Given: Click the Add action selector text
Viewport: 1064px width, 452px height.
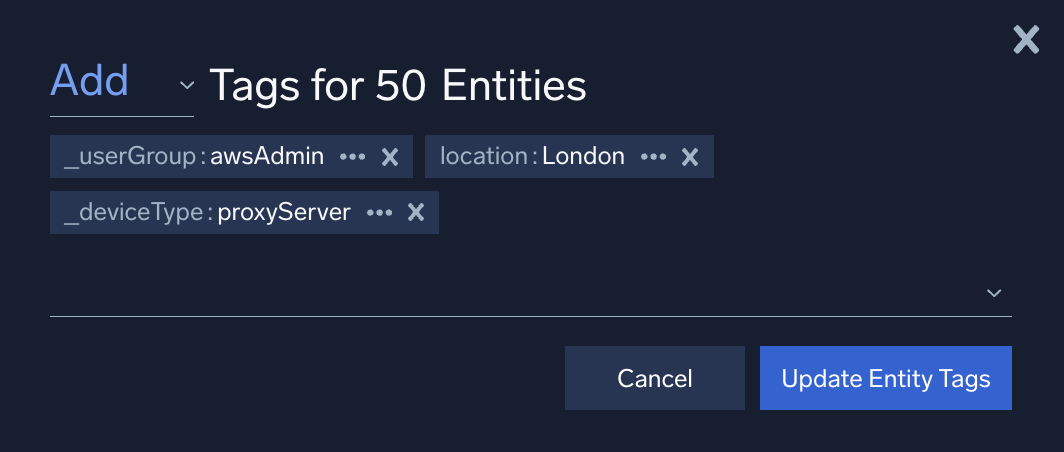Looking at the screenshot, I should [x=90, y=81].
